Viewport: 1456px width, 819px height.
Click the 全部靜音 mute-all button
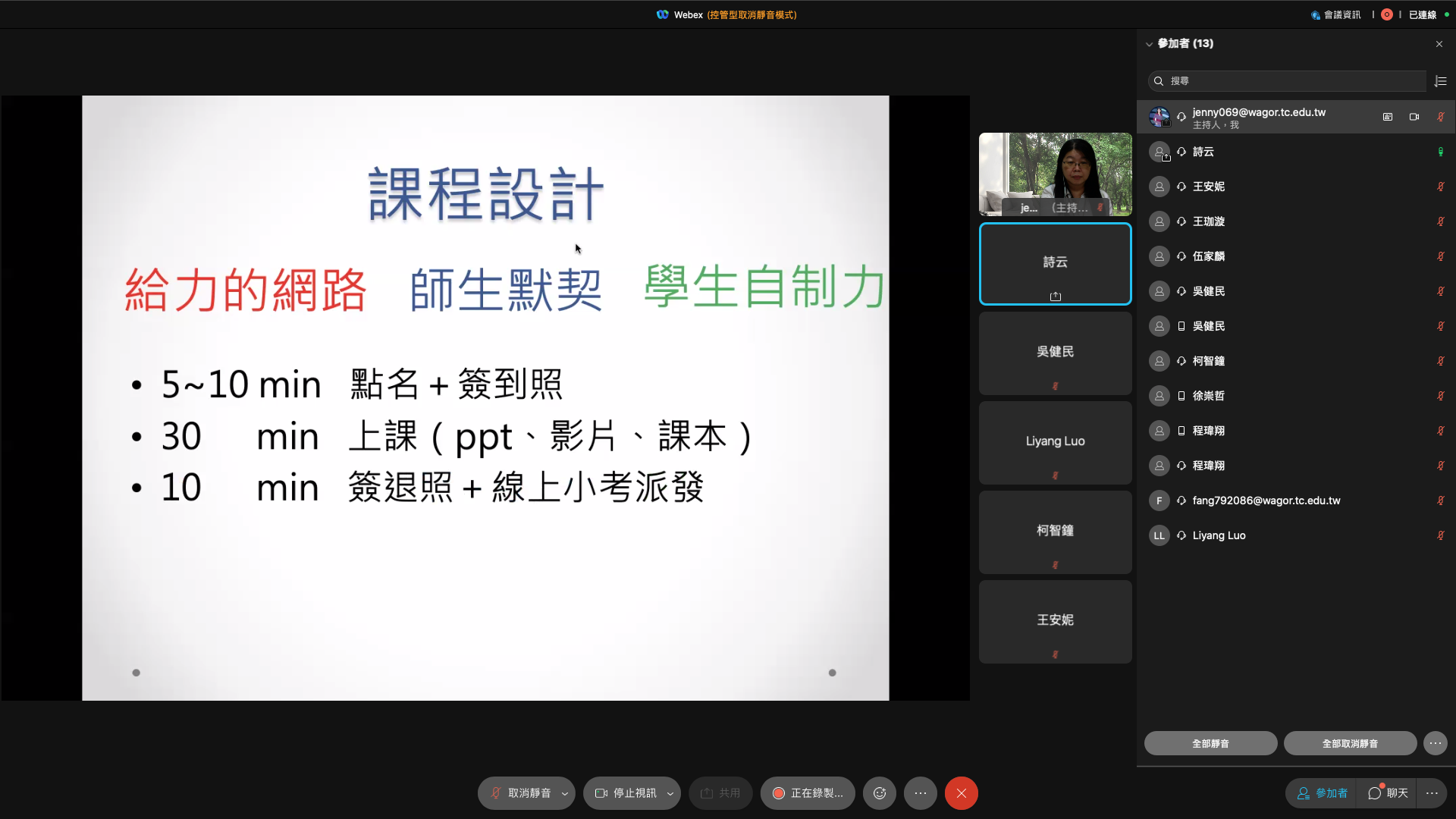[x=1210, y=743]
